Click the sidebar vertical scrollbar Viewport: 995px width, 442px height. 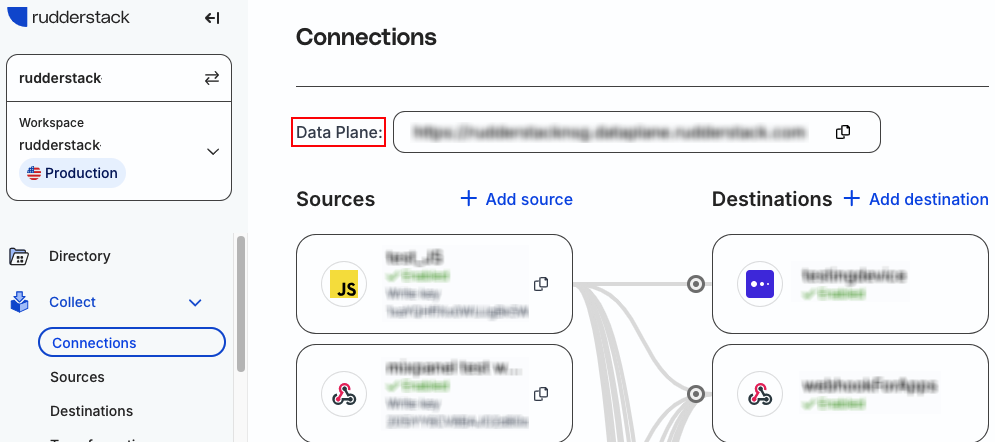[x=241, y=304]
